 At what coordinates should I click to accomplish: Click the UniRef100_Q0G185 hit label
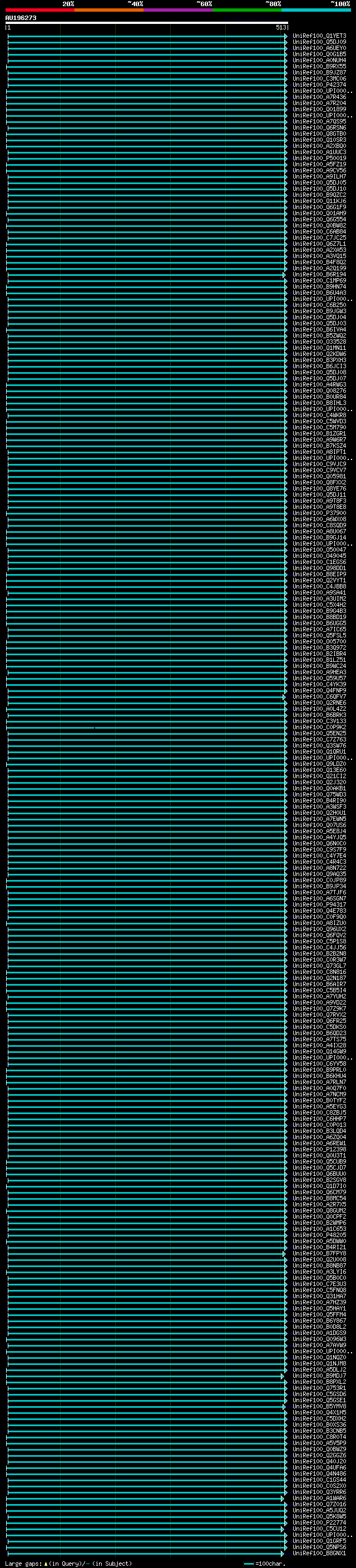pyautogui.click(x=319, y=54)
